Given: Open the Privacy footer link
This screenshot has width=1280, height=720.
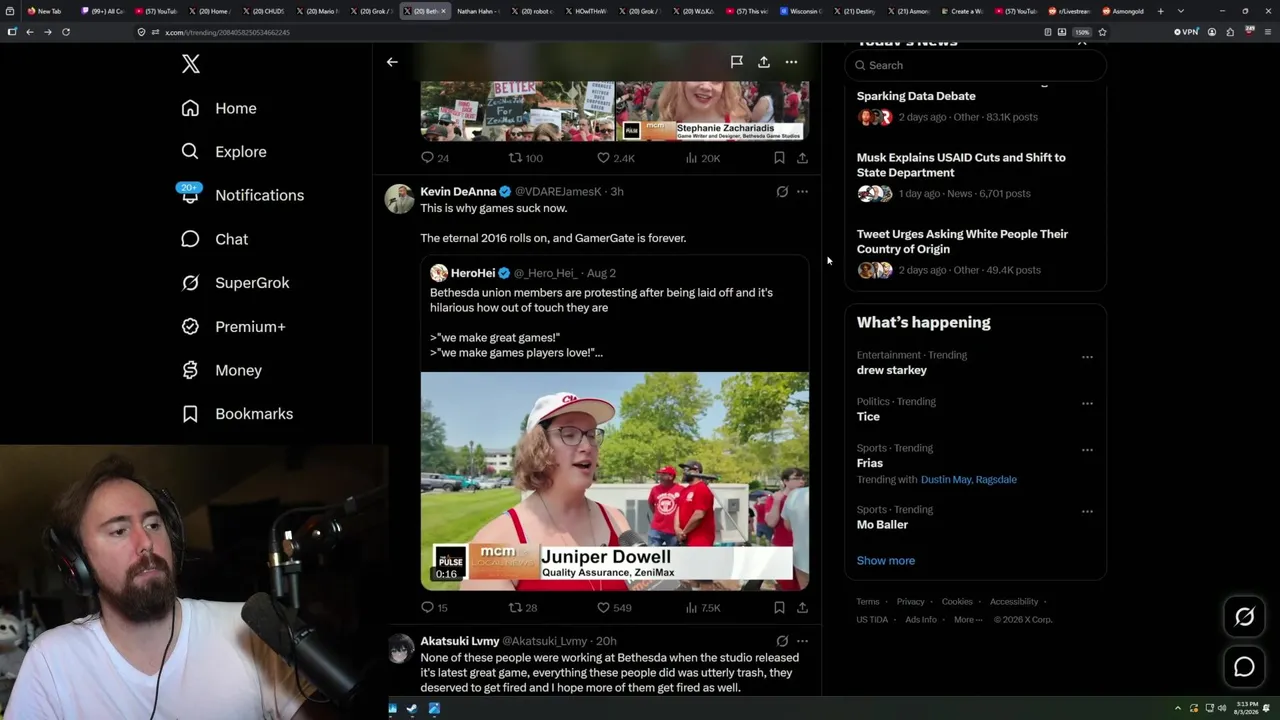Looking at the screenshot, I should tap(911, 602).
